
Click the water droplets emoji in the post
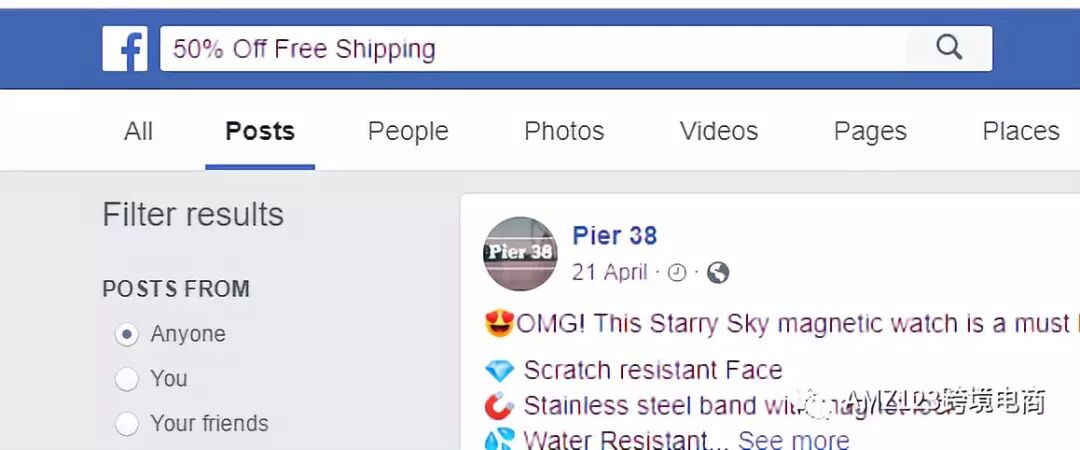tap(499, 439)
